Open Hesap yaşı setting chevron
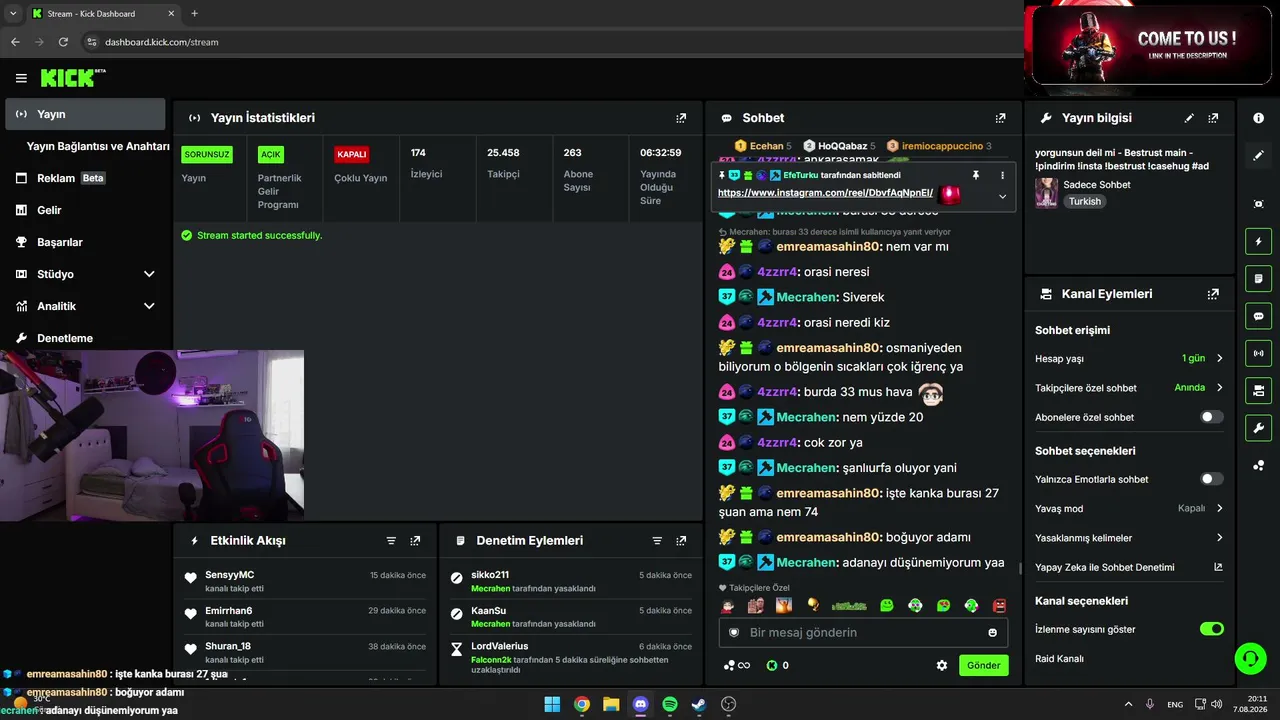Viewport: 1280px width, 720px height. click(1219, 358)
